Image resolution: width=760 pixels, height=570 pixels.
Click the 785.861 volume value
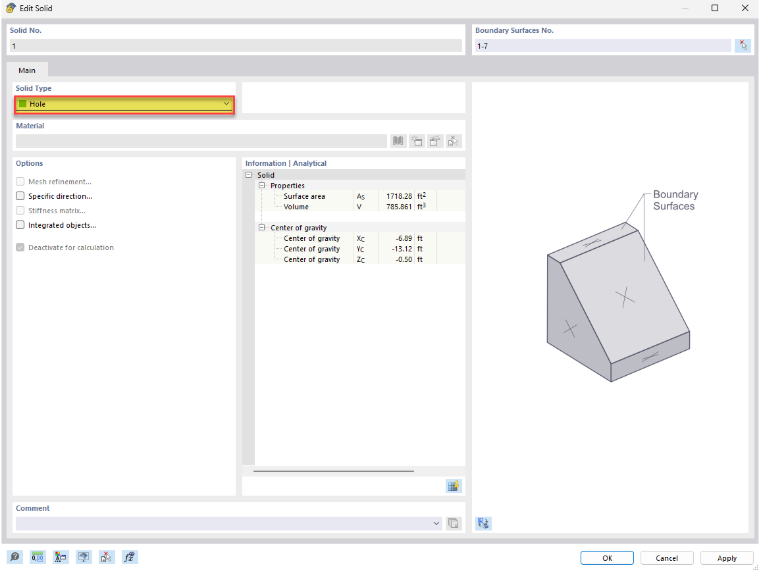click(x=399, y=207)
